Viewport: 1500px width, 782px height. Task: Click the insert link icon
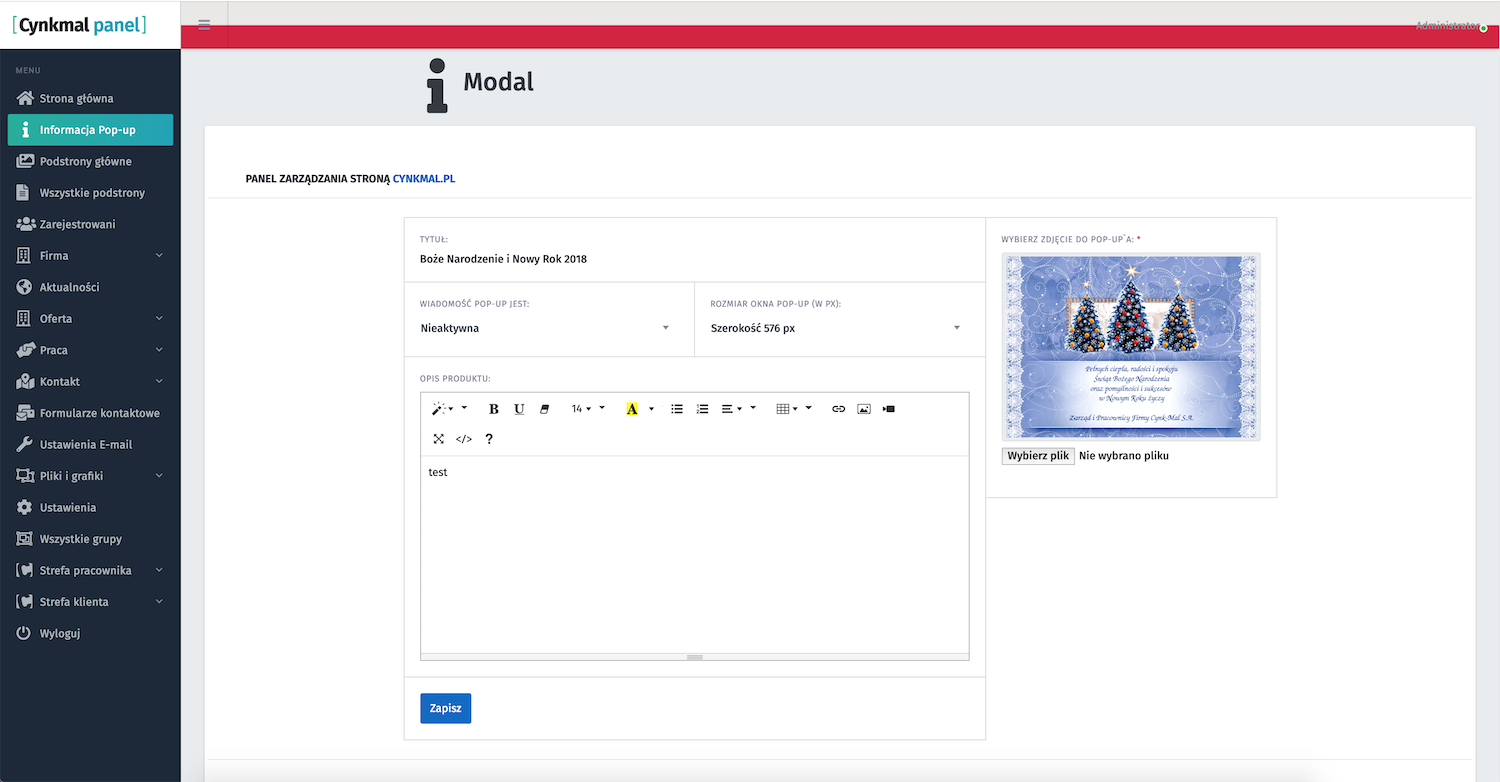pos(839,409)
